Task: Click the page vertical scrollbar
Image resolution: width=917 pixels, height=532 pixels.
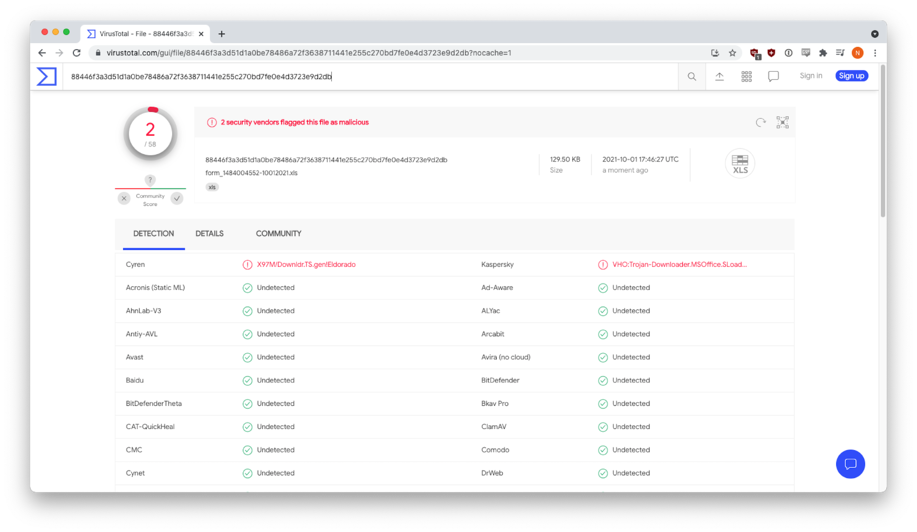Action: pyautogui.click(x=882, y=140)
